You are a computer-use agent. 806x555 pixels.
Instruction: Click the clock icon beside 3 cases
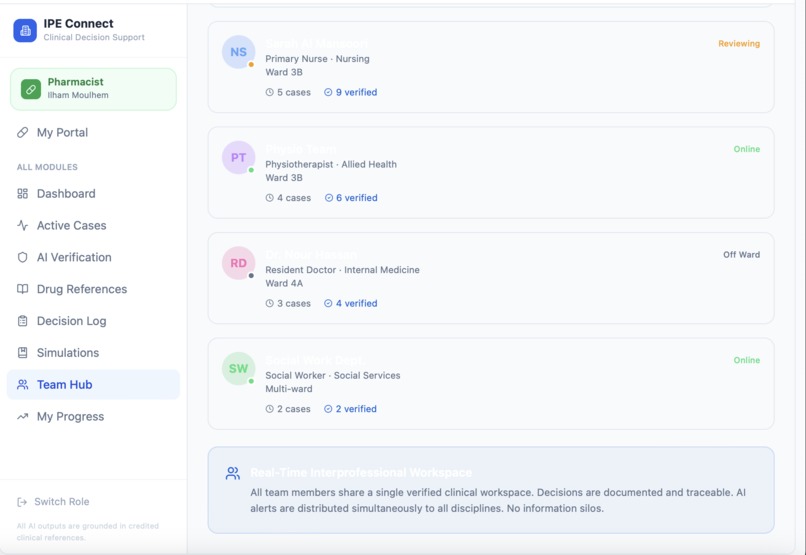[x=269, y=304]
